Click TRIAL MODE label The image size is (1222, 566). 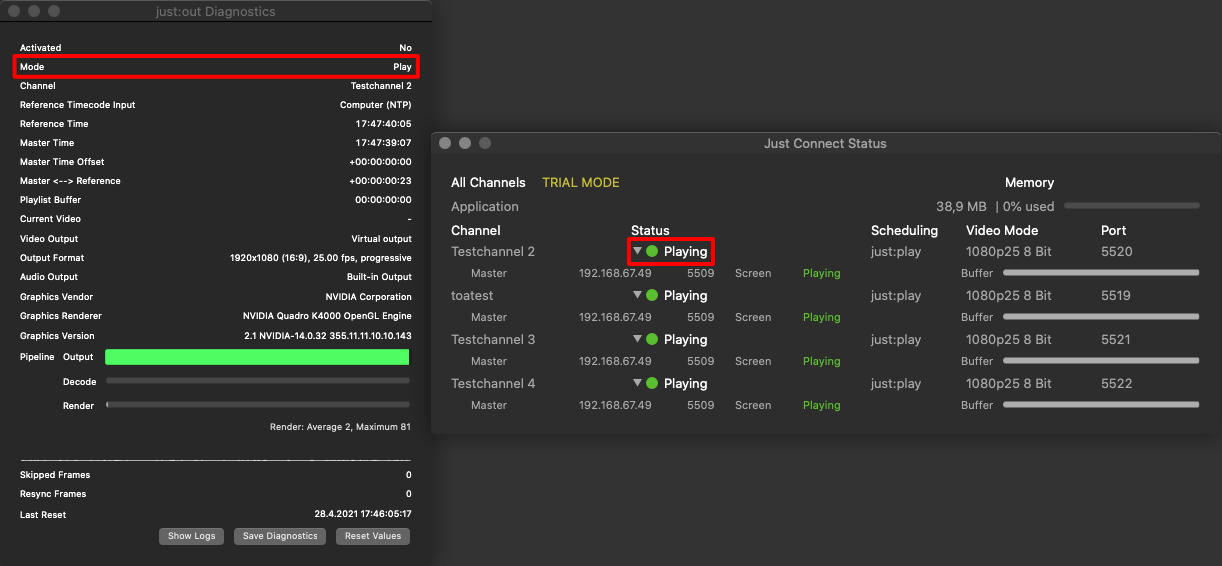[581, 183]
